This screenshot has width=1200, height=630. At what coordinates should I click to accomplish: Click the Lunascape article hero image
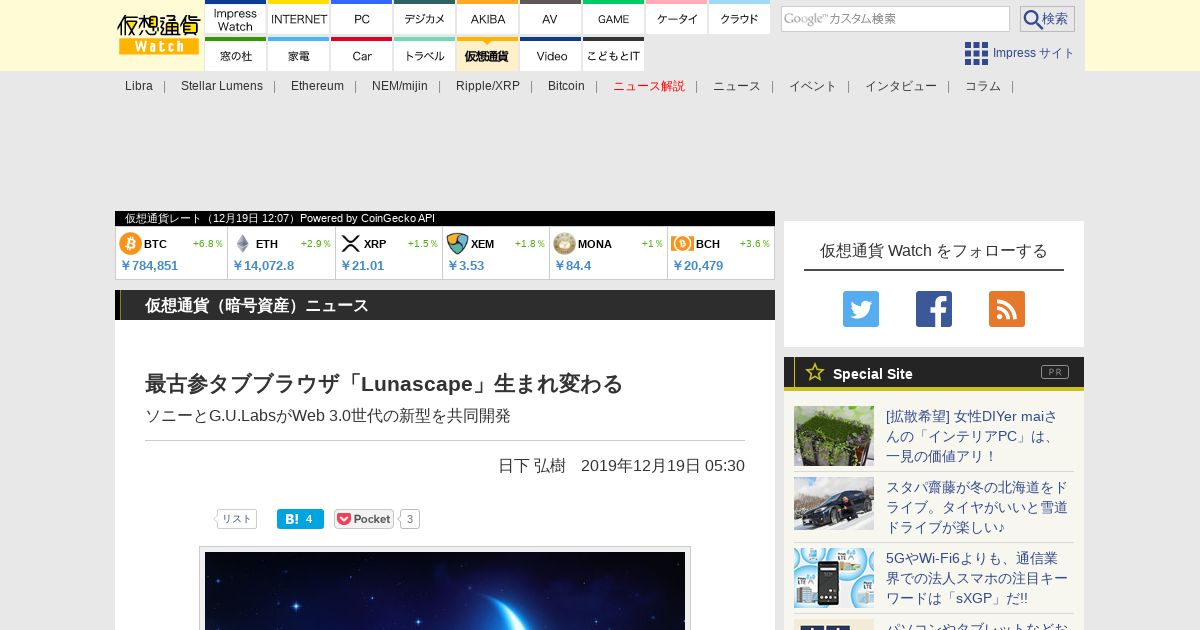pos(445,590)
